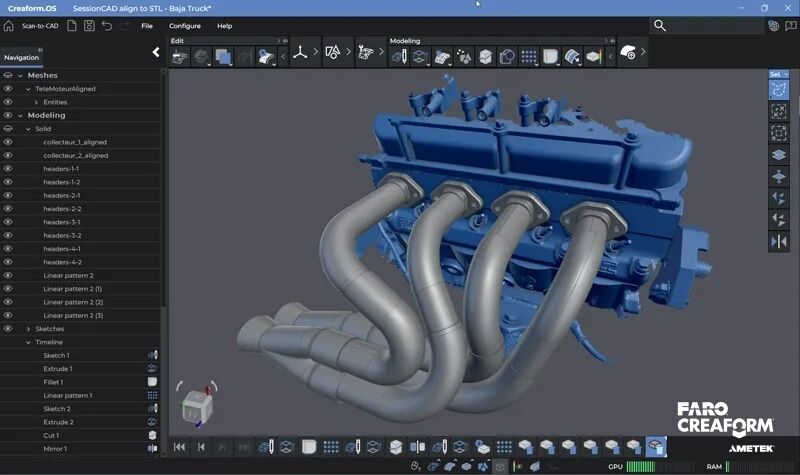Click the Linear pattern icon in Modeling toolbar
This screenshot has width=800, height=475.
529,56
